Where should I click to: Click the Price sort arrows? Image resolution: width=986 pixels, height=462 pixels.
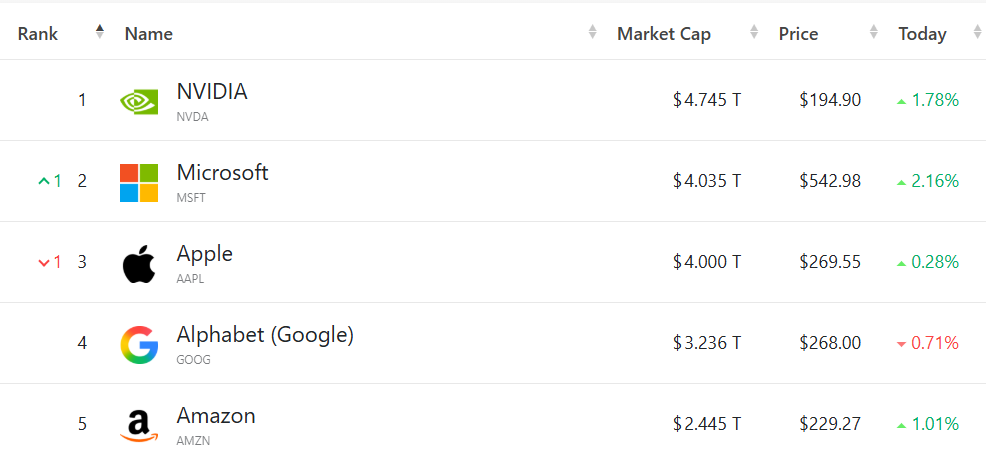coord(874,33)
